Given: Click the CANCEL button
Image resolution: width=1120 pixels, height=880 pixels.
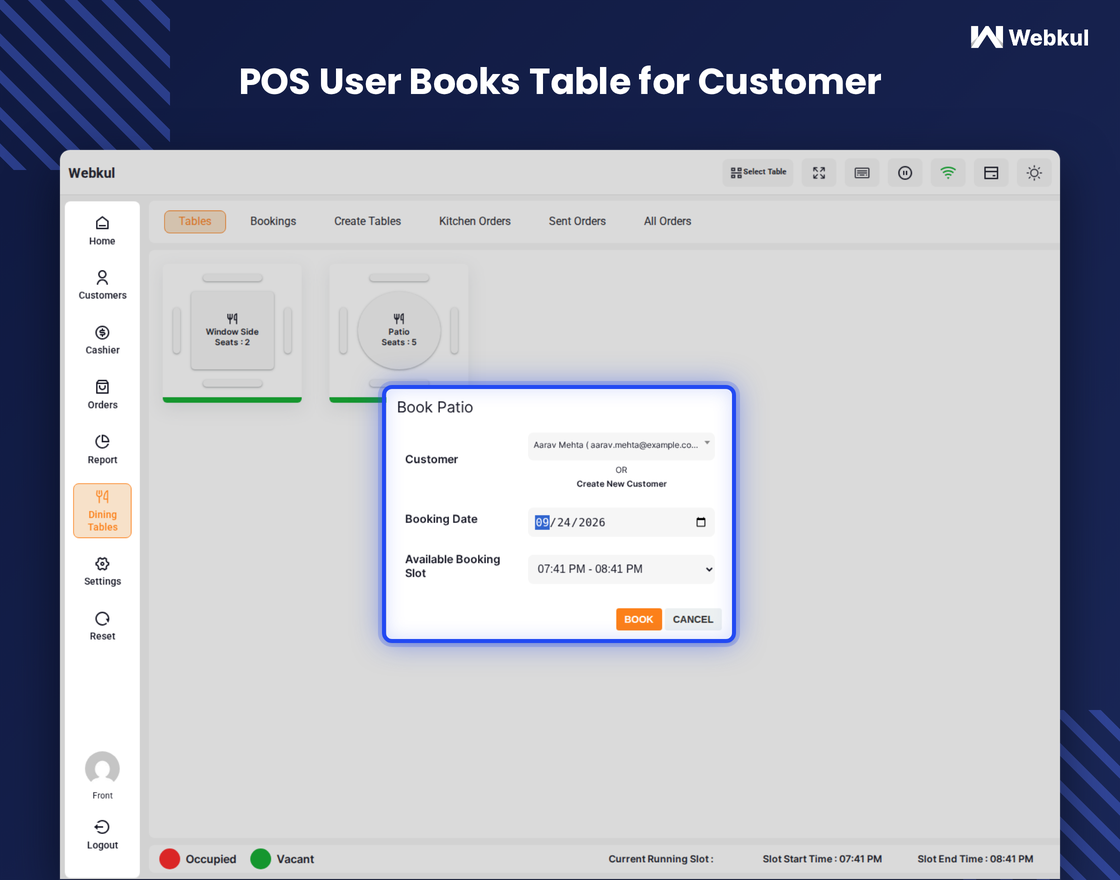Looking at the screenshot, I should point(693,619).
